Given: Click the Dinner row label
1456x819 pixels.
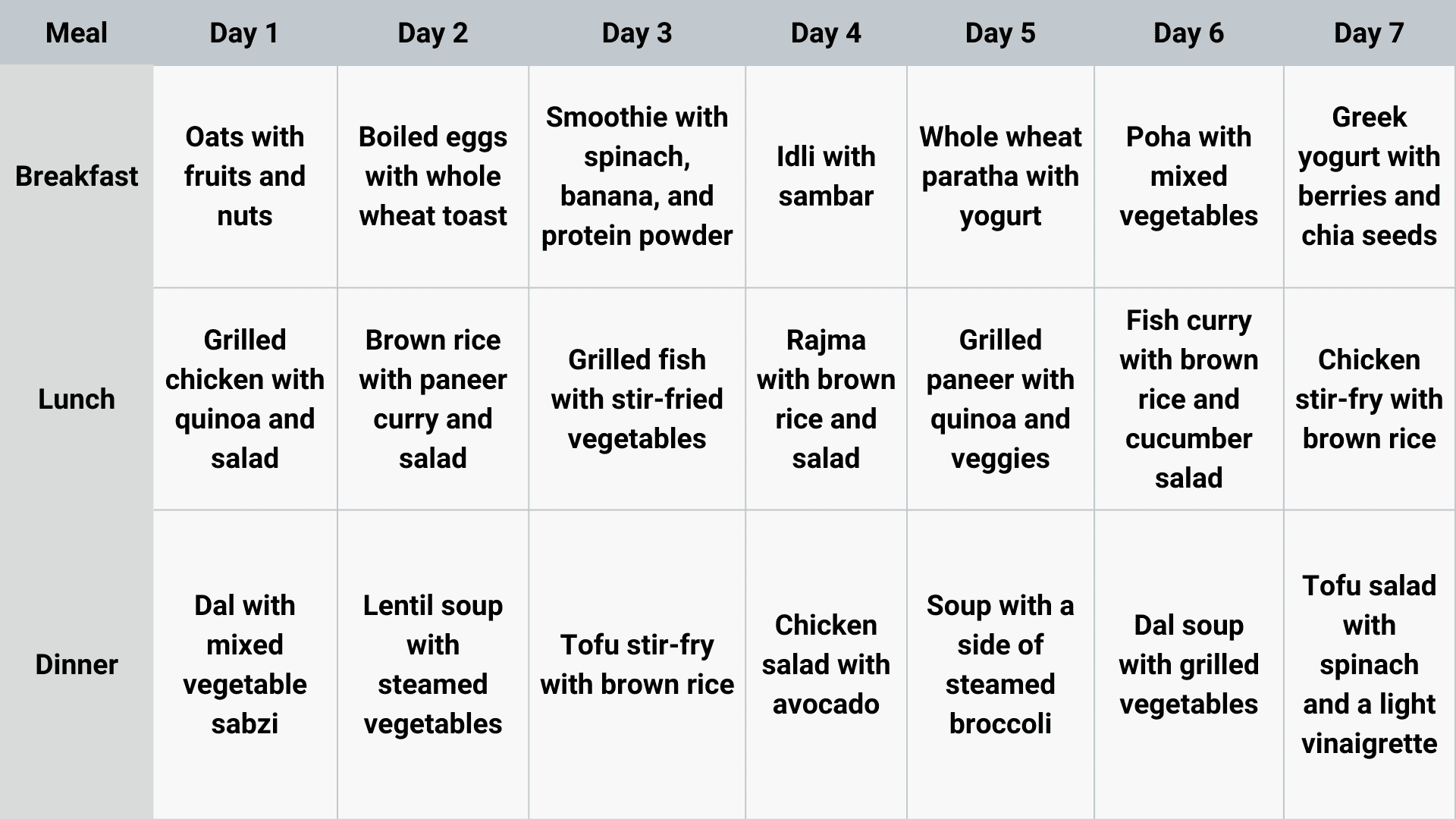Looking at the screenshot, I should [x=77, y=664].
